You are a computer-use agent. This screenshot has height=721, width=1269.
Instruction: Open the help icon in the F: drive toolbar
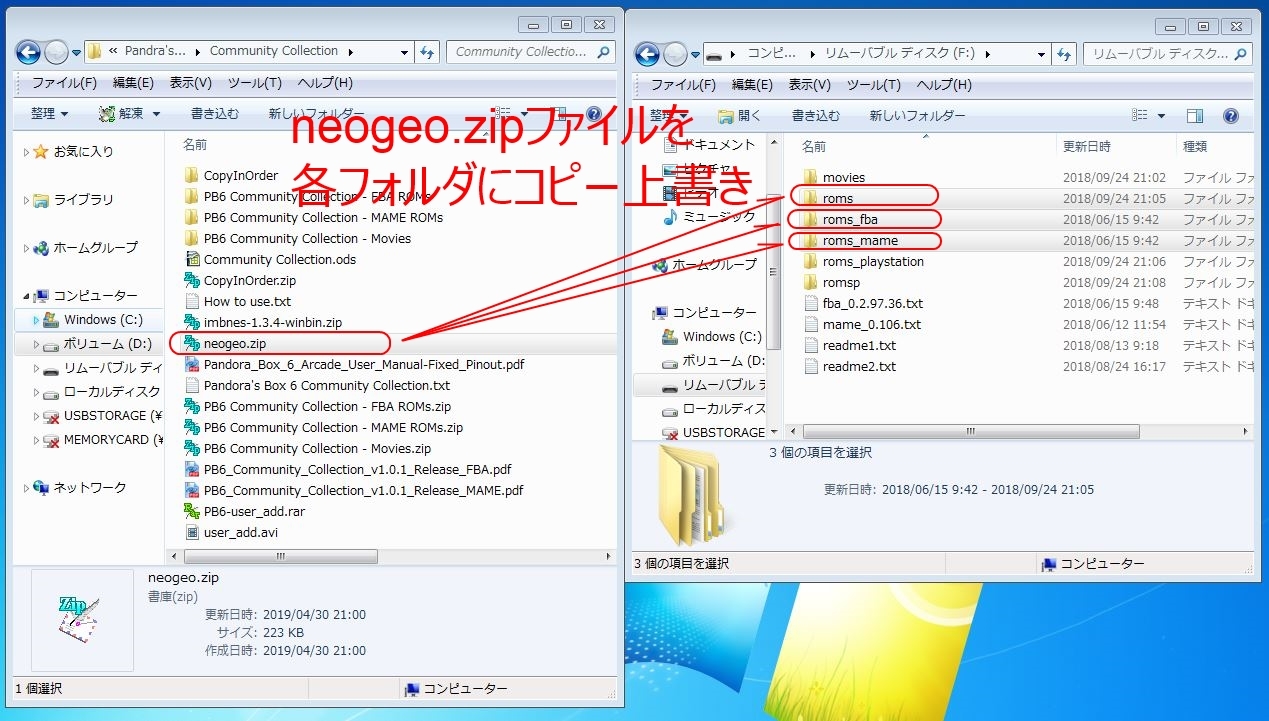(x=1230, y=116)
